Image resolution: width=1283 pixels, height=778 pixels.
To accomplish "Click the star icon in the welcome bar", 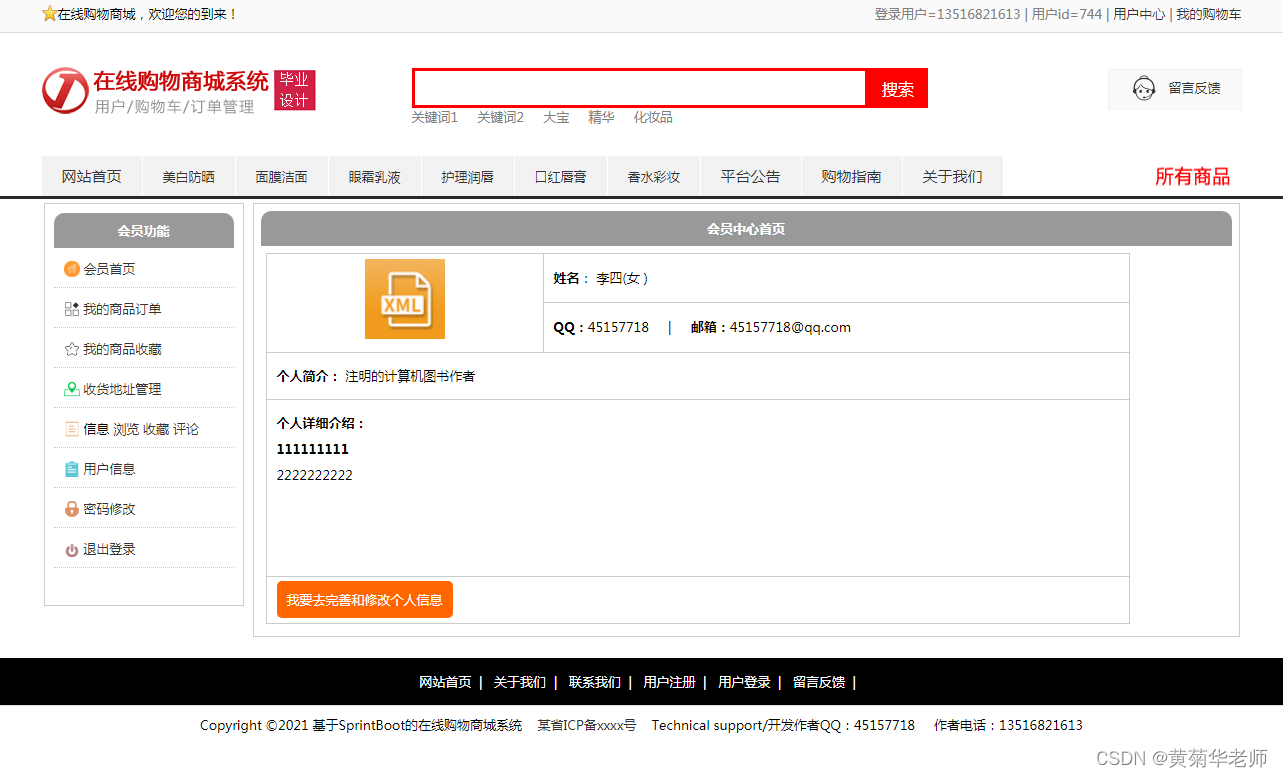I will click(x=49, y=14).
